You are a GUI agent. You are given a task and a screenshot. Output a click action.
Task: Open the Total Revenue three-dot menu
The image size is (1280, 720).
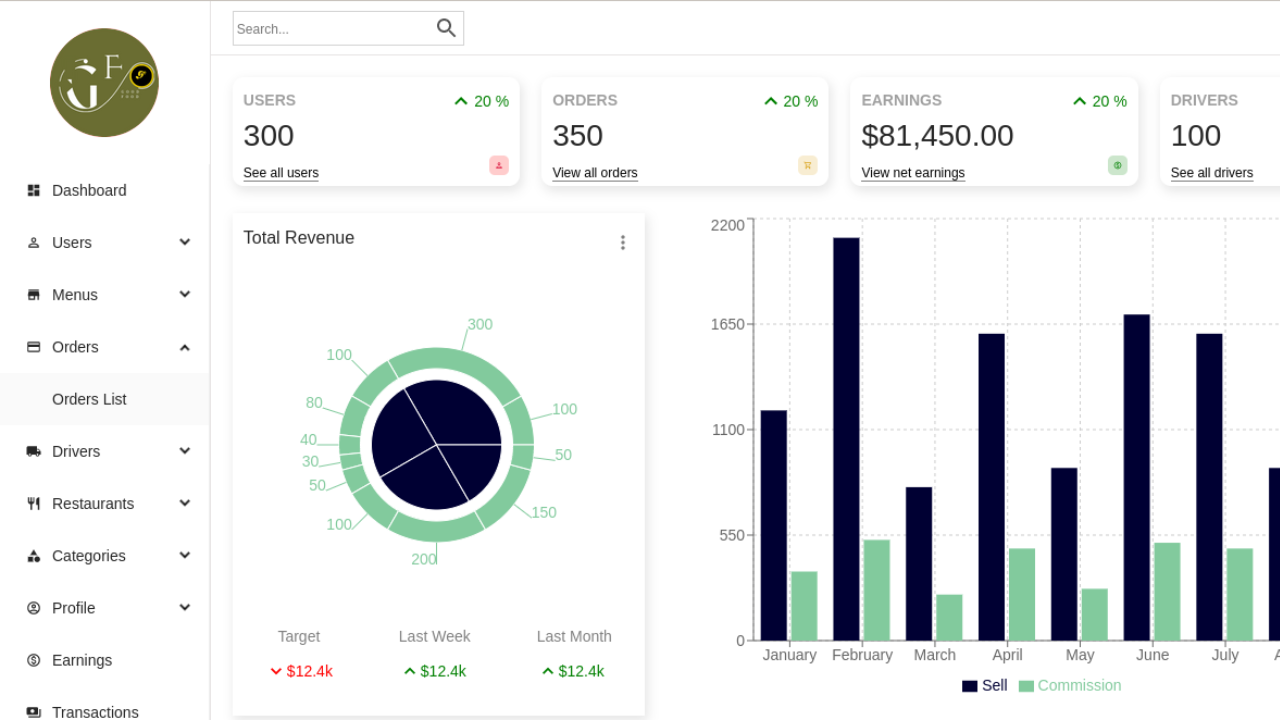pos(622,243)
